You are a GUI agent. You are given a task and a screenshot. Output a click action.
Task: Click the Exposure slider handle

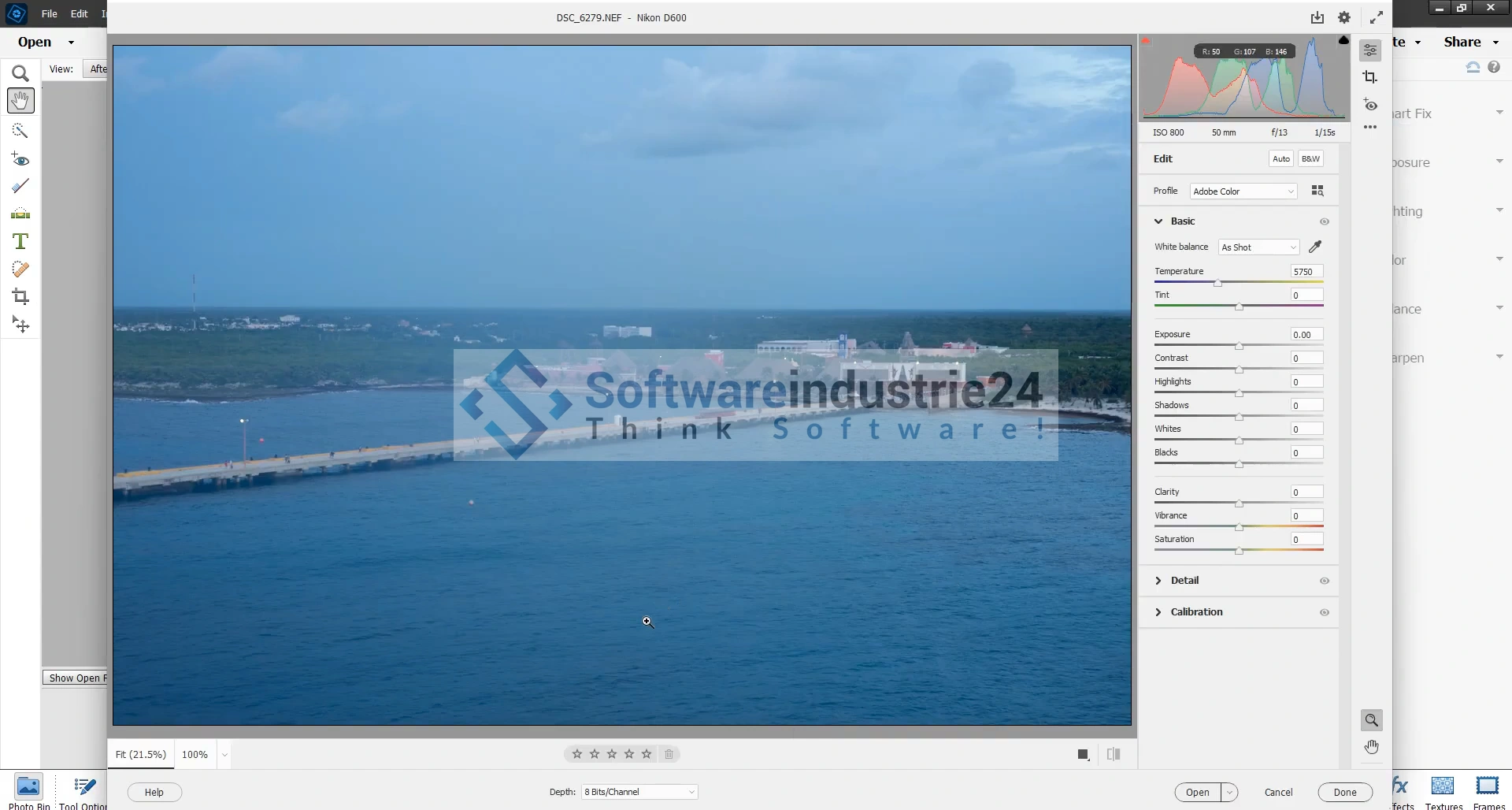pyautogui.click(x=1239, y=347)
